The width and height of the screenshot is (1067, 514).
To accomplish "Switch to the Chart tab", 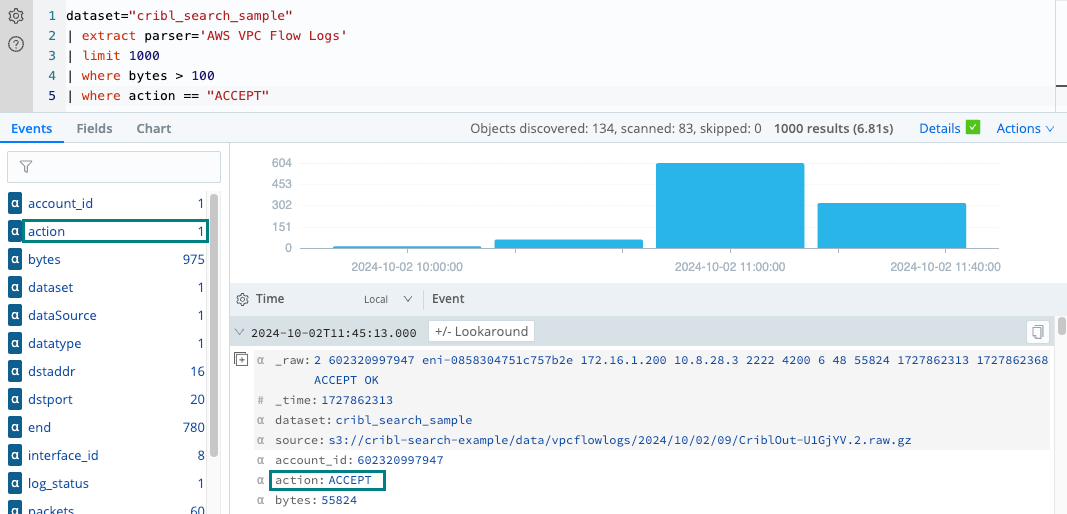I will click(153, 128).
